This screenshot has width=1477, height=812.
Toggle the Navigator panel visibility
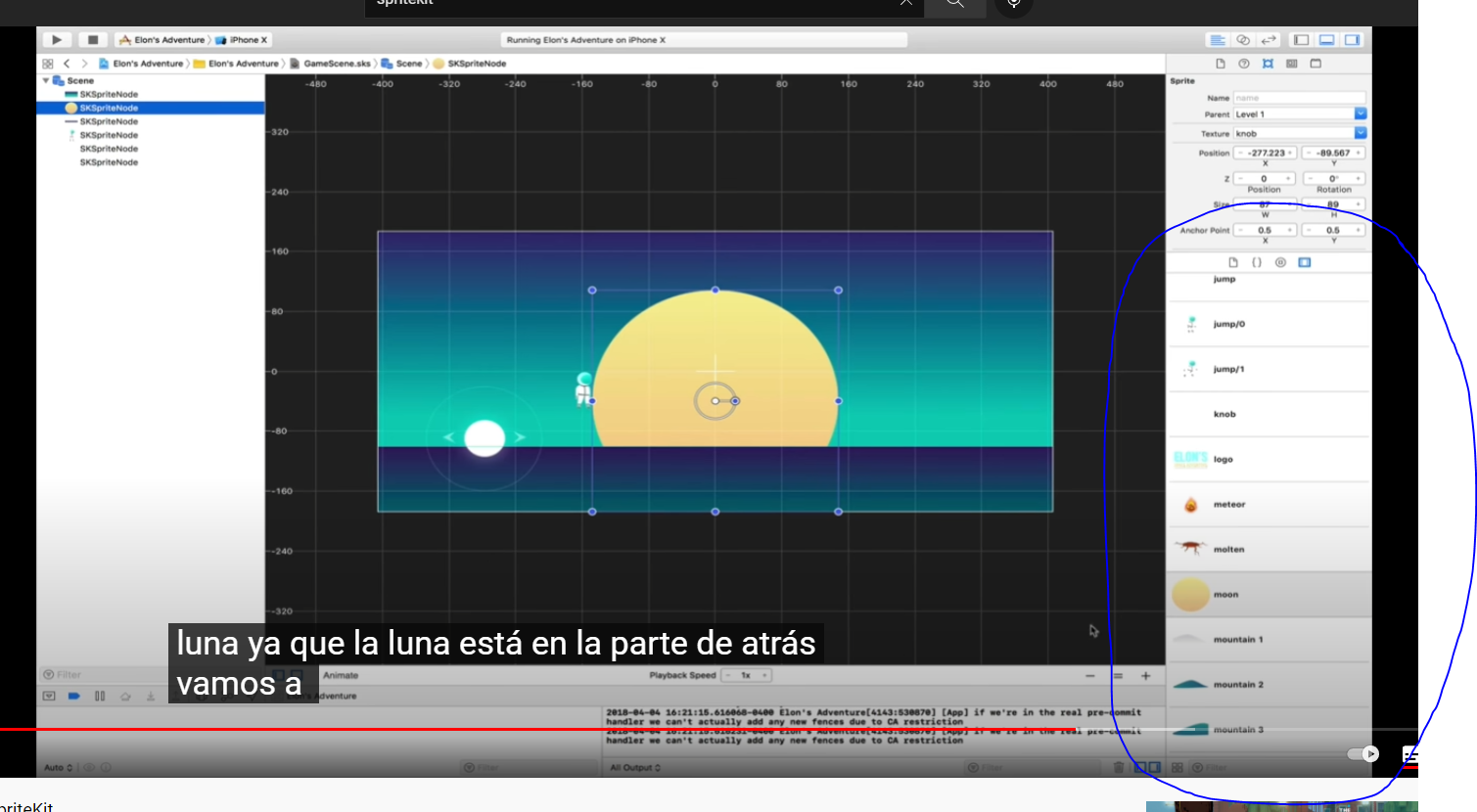(1301, 40)
